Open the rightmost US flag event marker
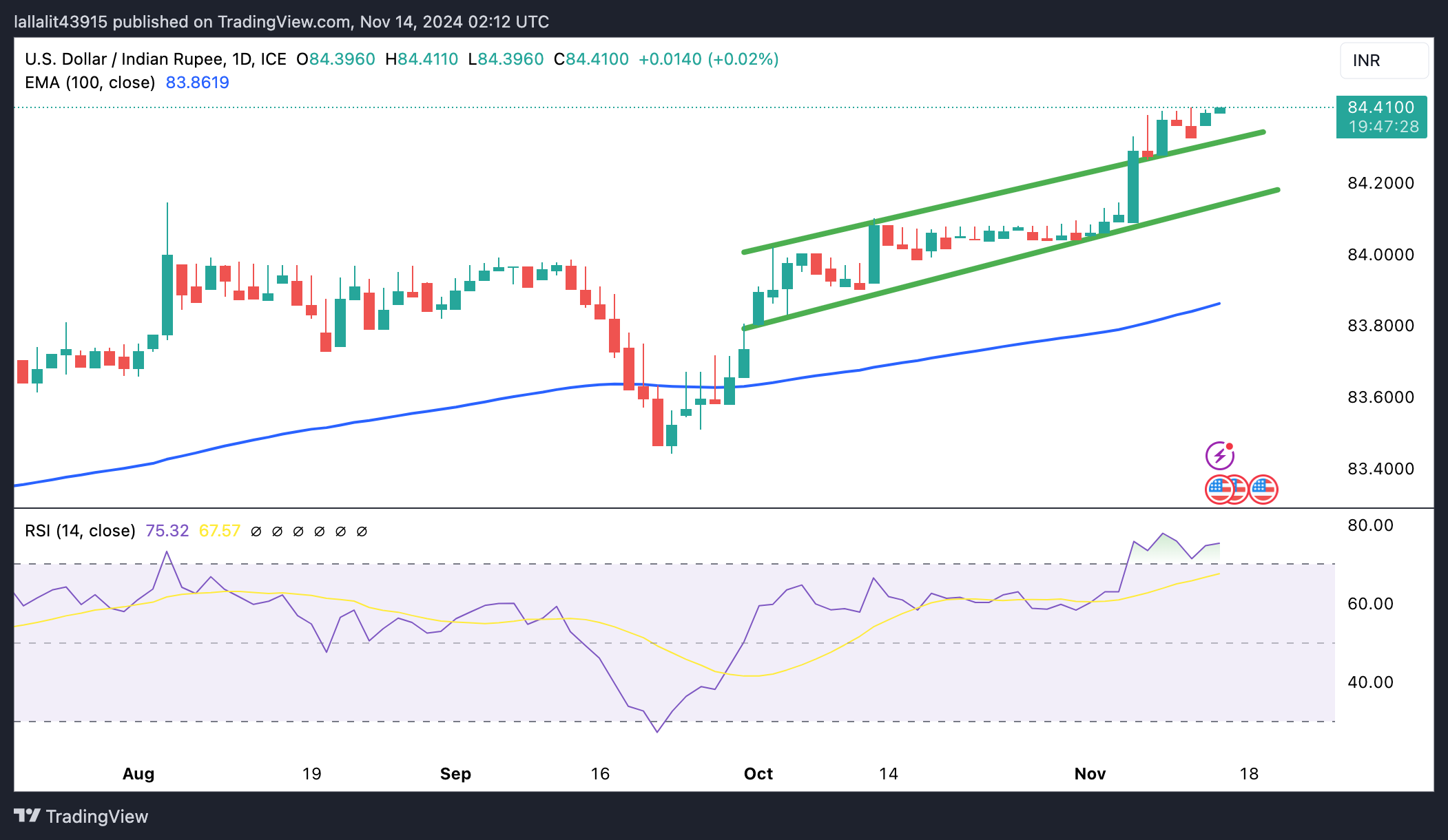1448x840 pixels. 1263,490
